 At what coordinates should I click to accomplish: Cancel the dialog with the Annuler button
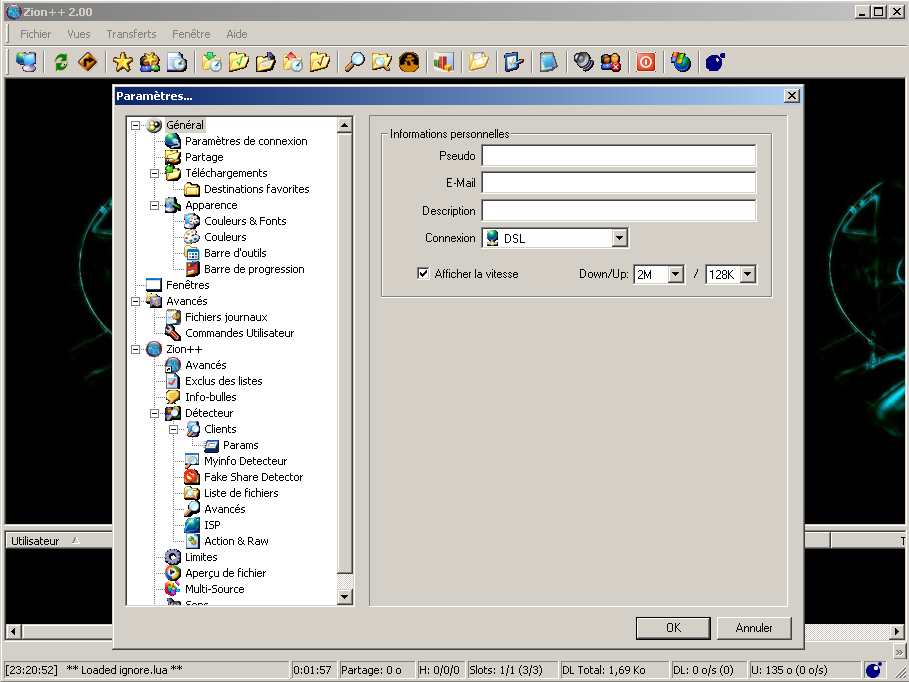coord(754,627)
